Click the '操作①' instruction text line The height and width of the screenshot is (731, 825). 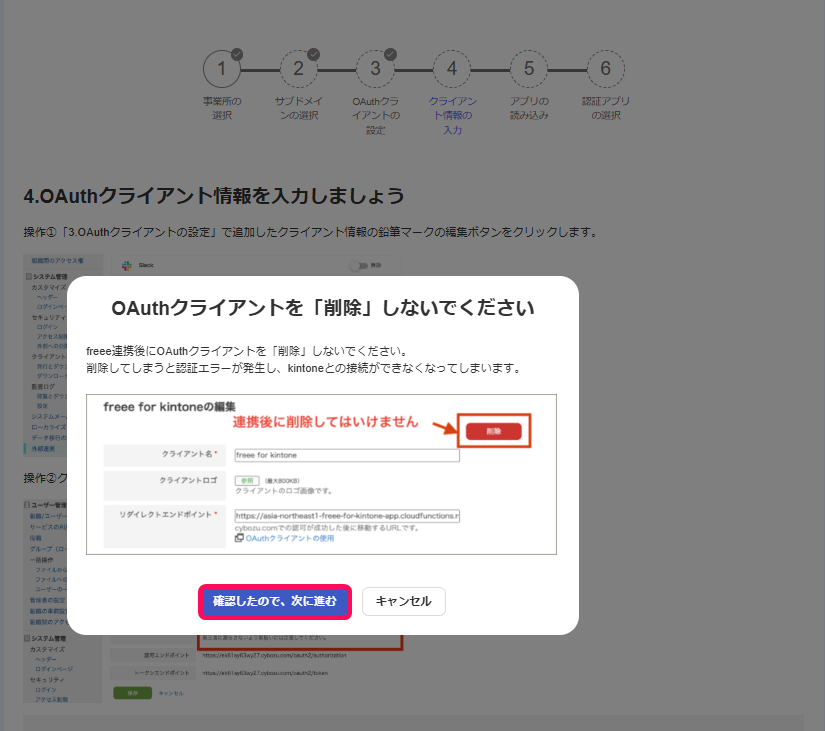[310, 232]
